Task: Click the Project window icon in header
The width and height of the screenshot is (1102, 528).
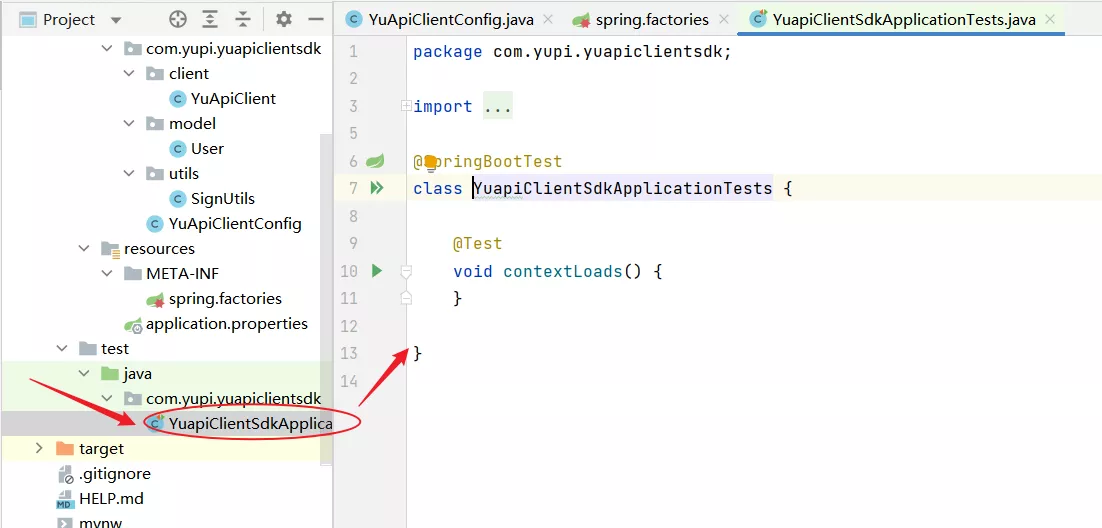Action: (x=27, y=20)
